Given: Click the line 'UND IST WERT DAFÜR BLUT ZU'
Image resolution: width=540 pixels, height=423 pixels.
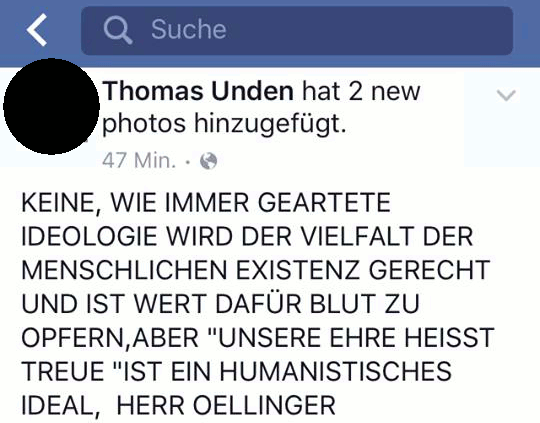Looking at the screenshot, I should pyautogui.click(x=220, y=303).
